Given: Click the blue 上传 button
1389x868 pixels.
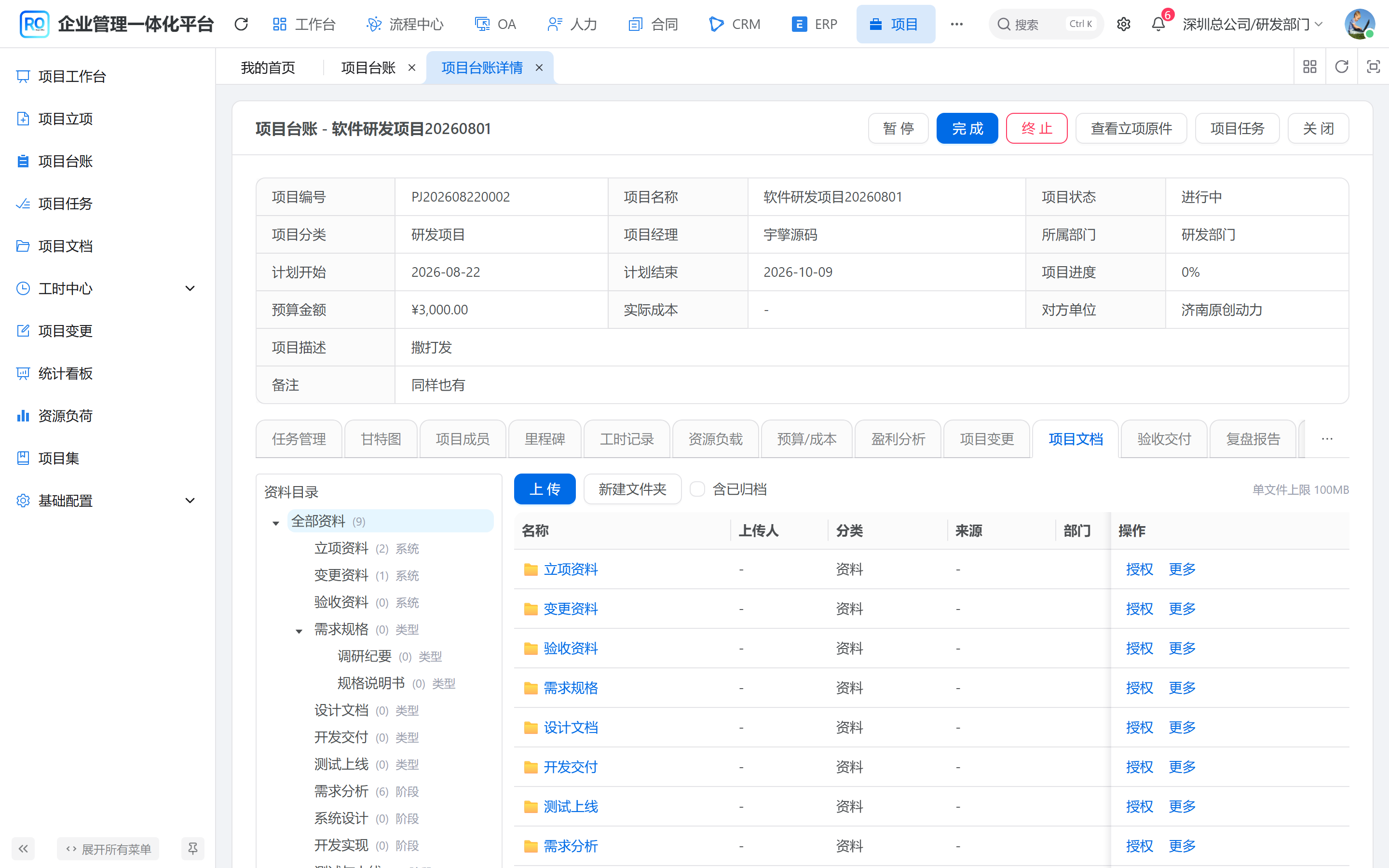Looking at the screenshot, I should pyautogui.click(x=545, y=489).
